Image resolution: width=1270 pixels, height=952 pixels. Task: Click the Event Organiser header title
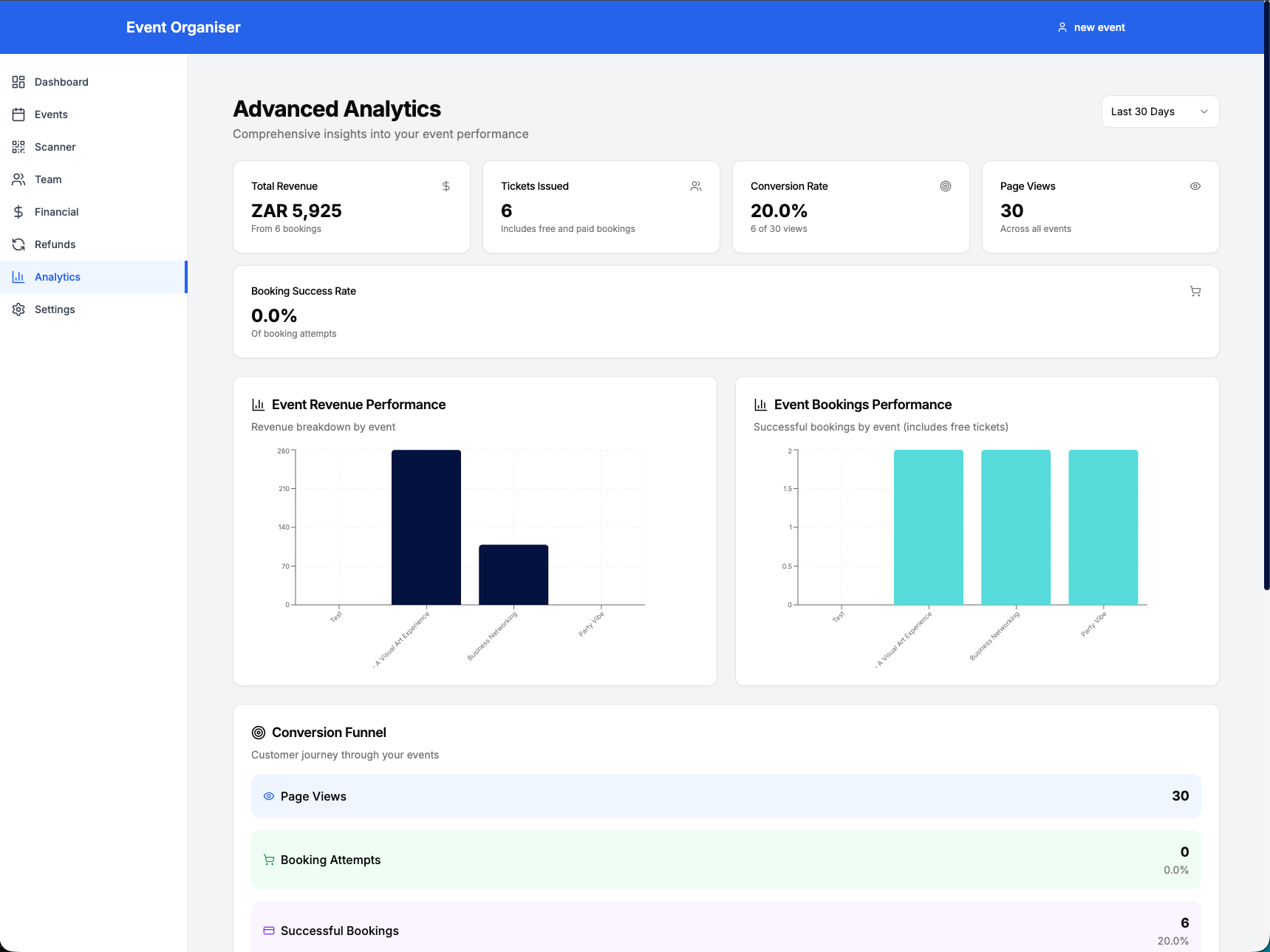(183, 27)
